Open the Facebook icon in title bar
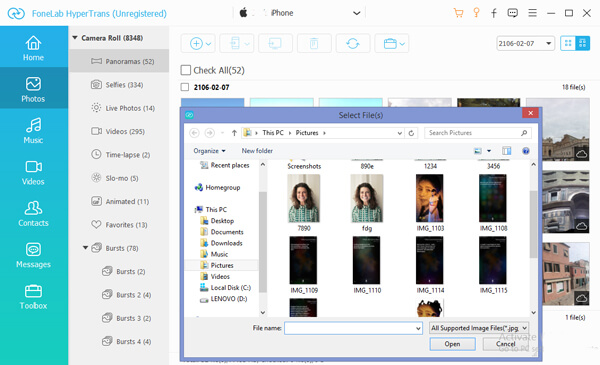Screen dimensions: 600x365 pyautogui.click(x=494, y=13)
